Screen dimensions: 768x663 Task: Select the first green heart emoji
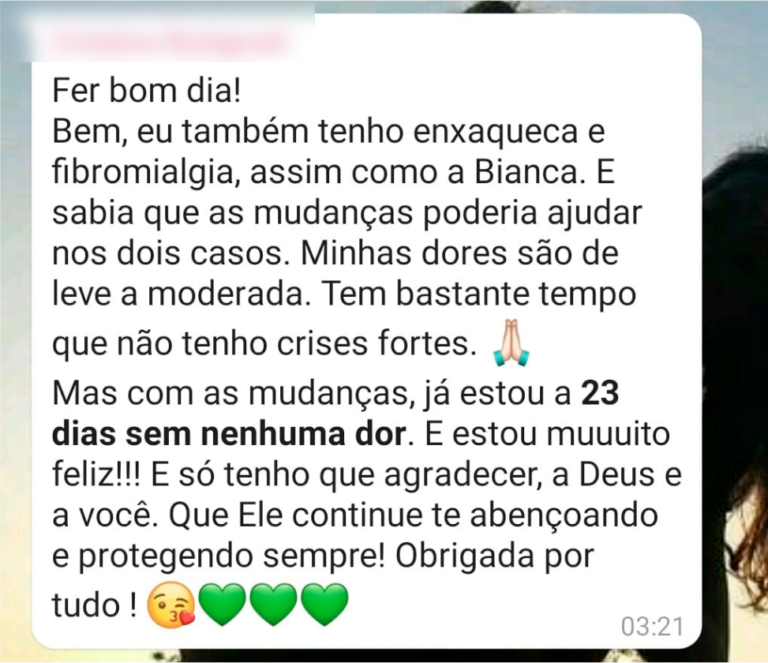pyautogui.click(x=222, y=605)
